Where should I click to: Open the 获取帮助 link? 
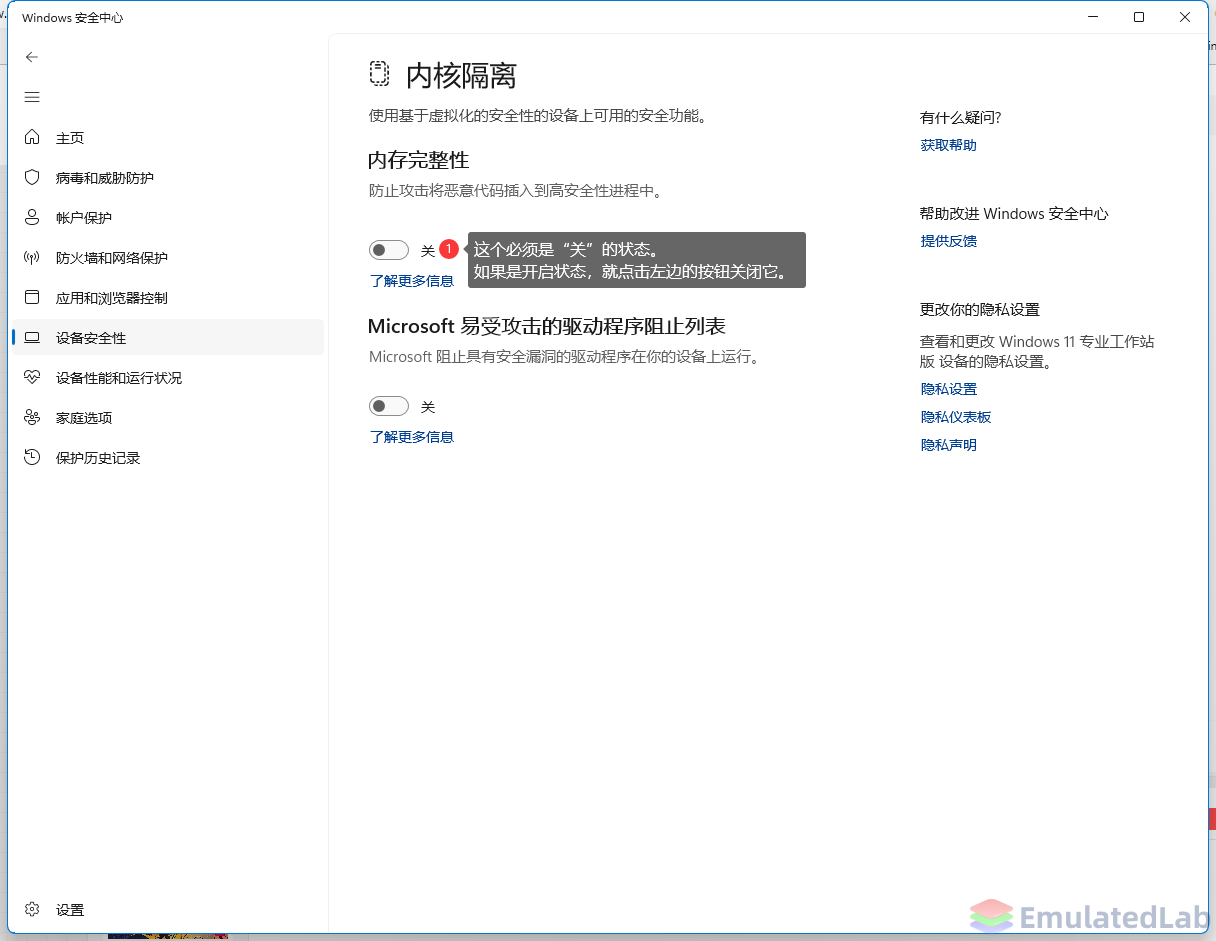948,145
